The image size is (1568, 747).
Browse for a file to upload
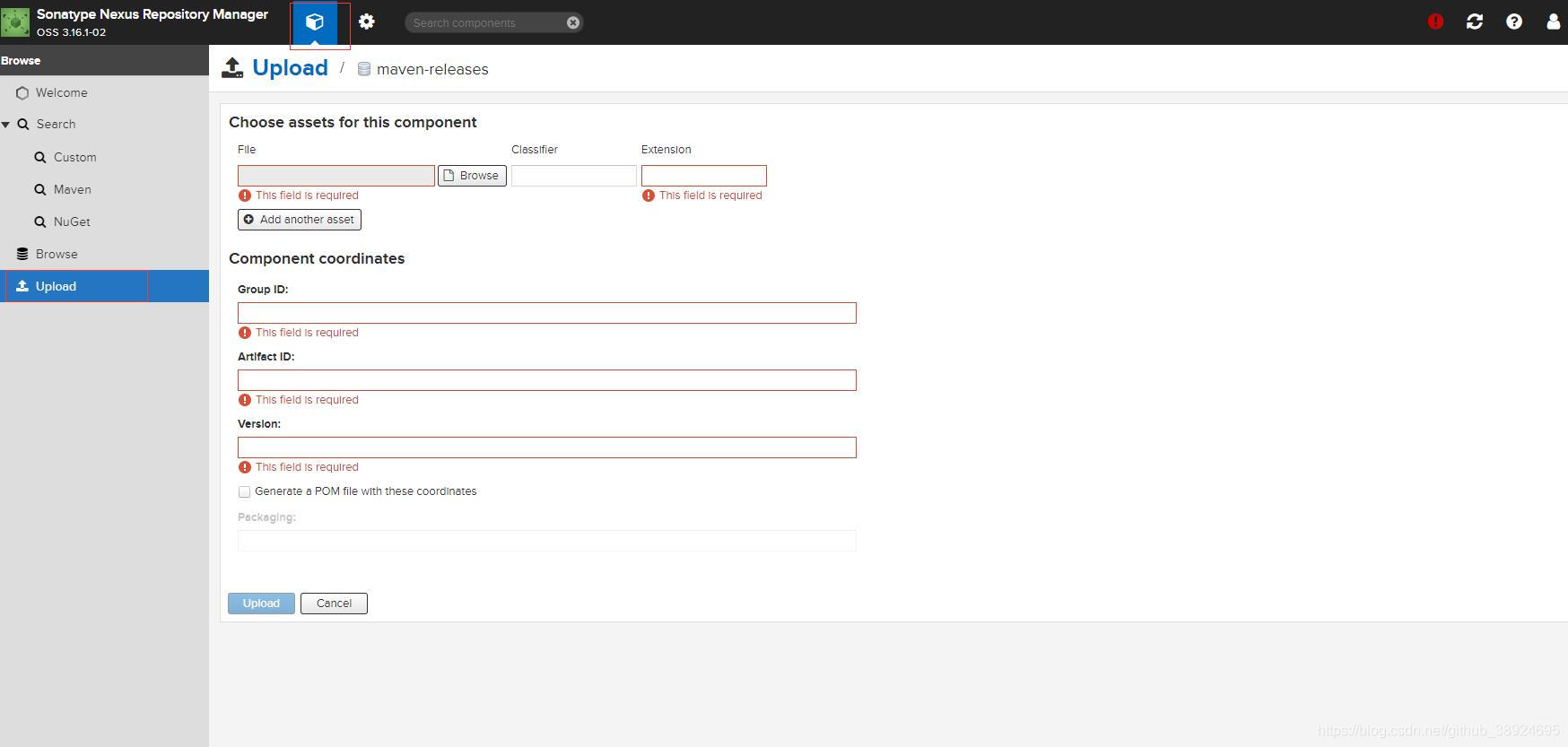tap(472, 176)
